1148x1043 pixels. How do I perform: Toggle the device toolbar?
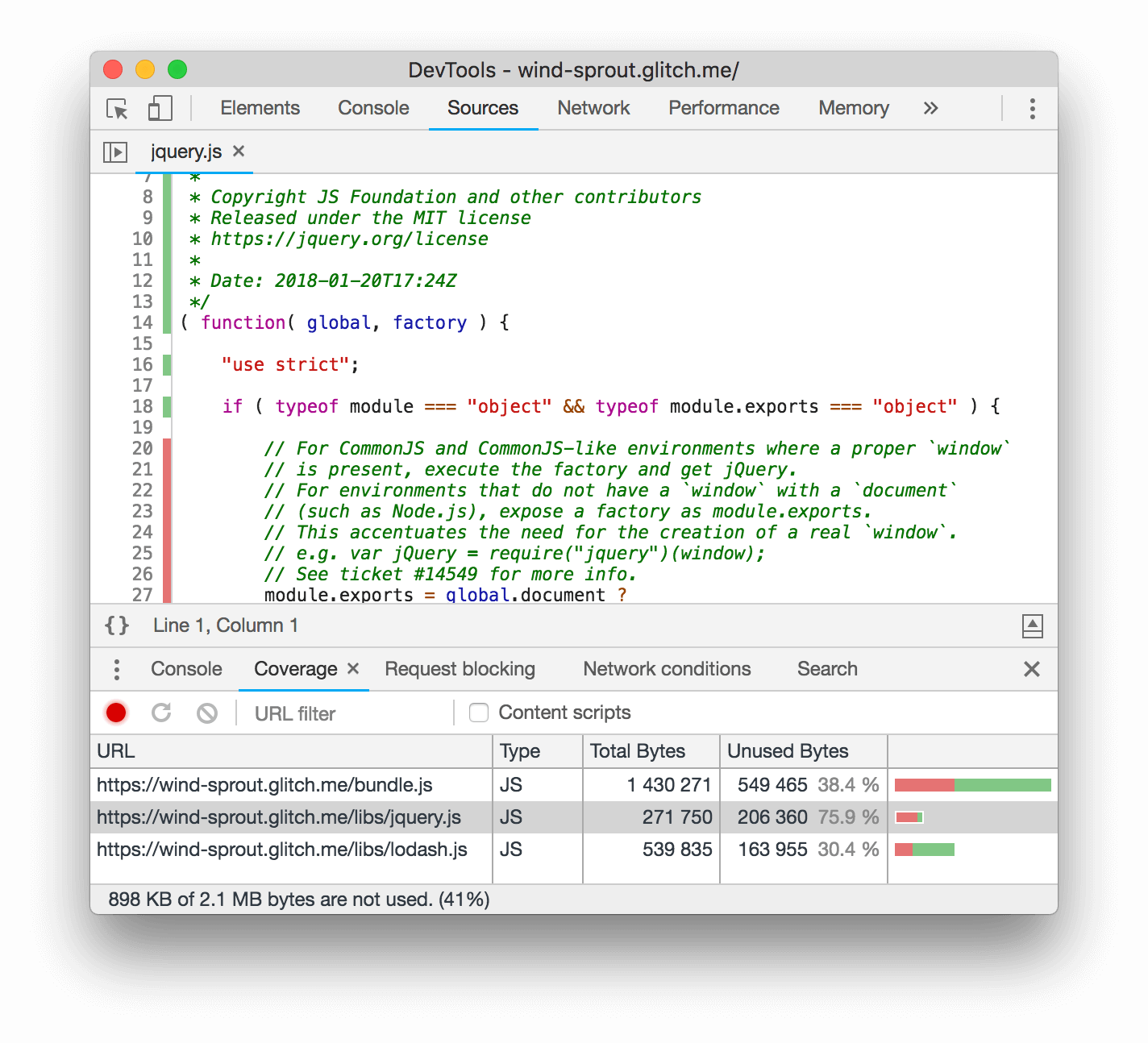click(159, 108)
